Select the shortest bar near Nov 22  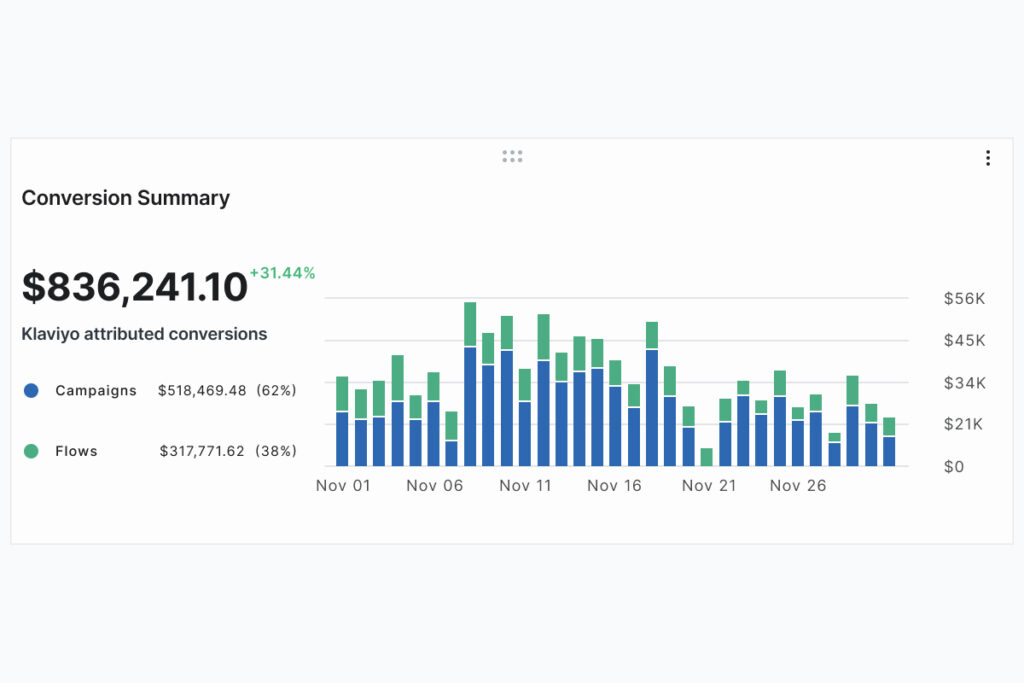tap(707, 455)
